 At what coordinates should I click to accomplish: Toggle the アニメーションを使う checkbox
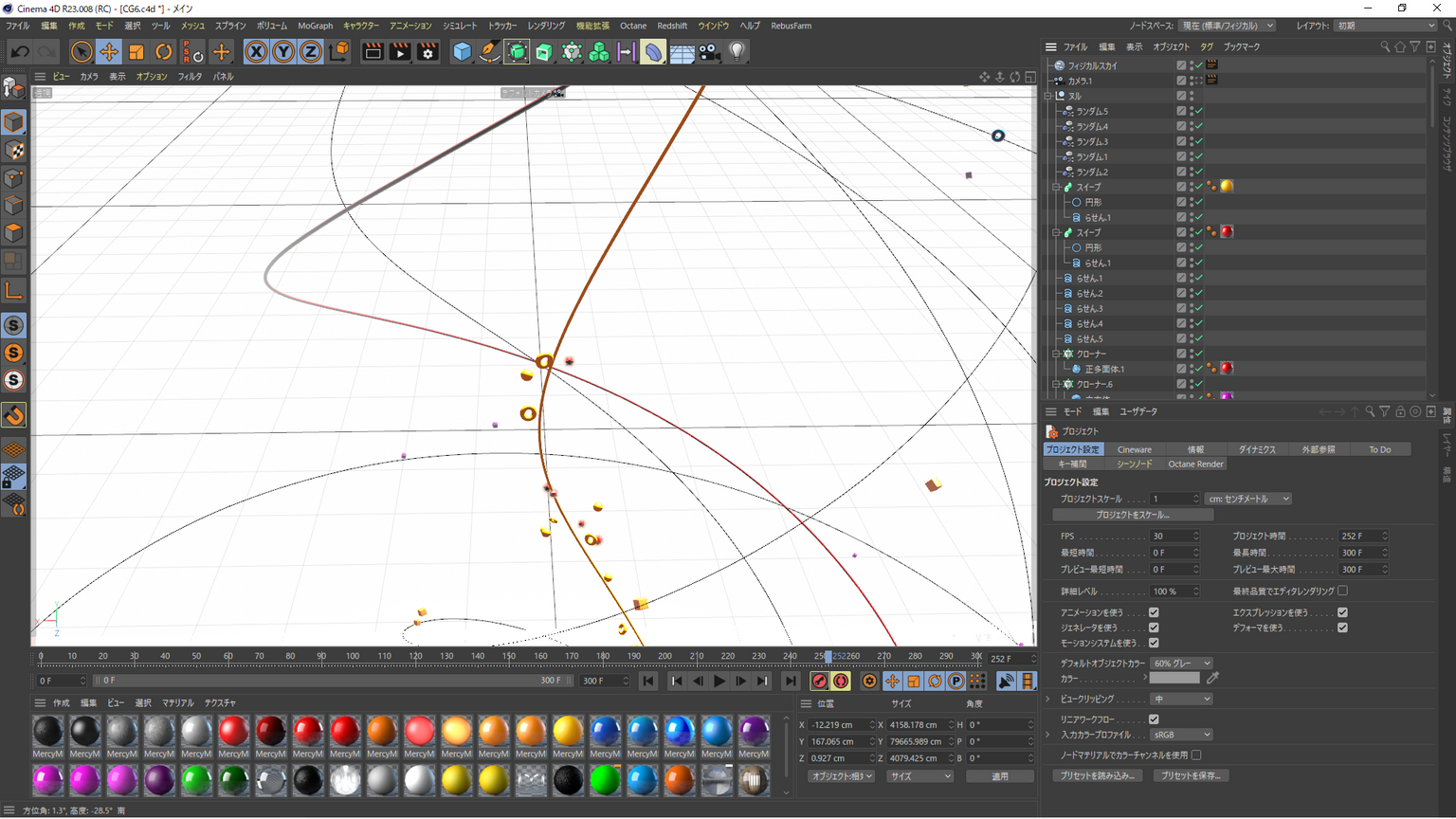click(1154, 612)
